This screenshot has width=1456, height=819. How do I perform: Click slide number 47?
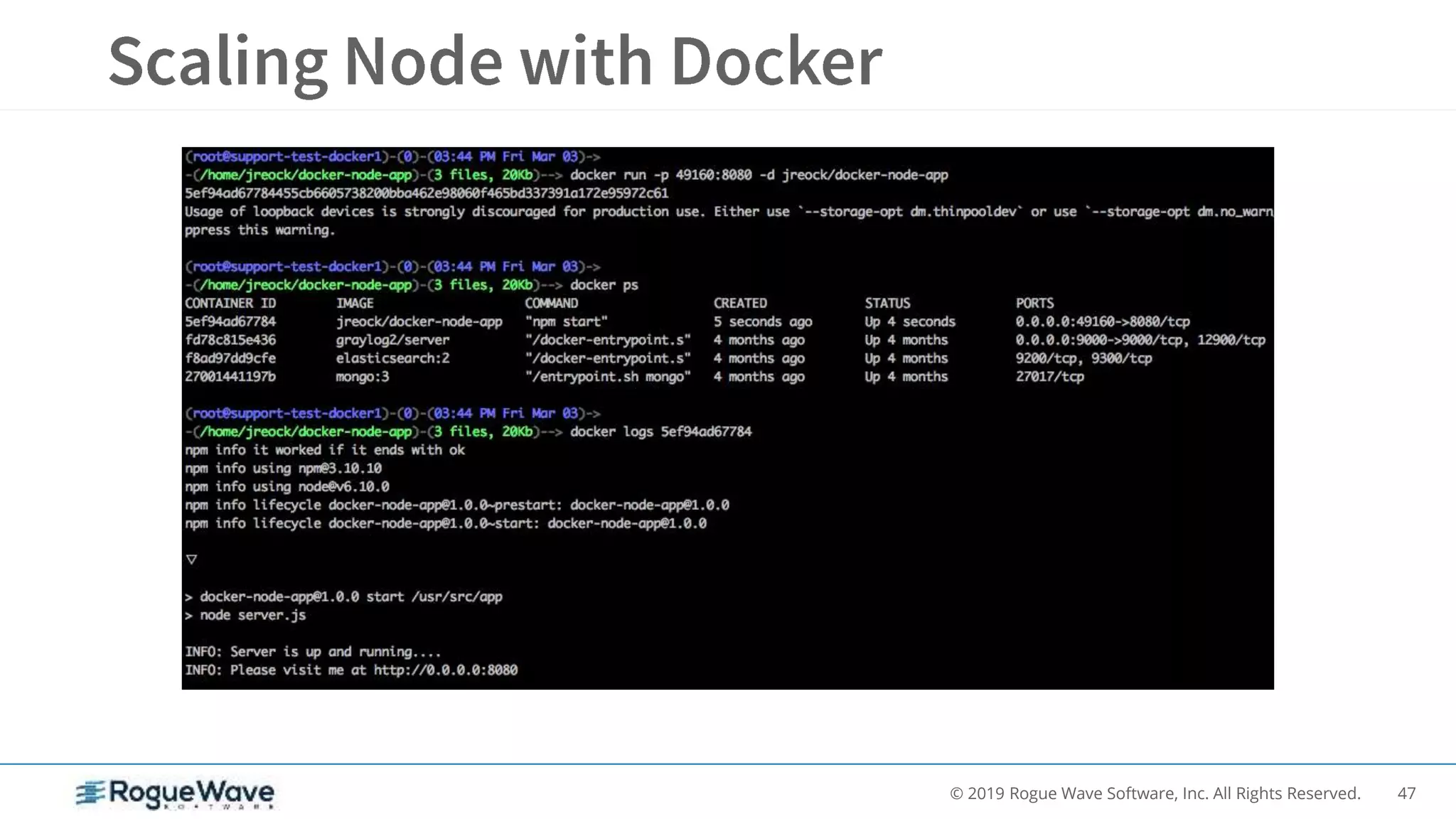(1406, 793)
